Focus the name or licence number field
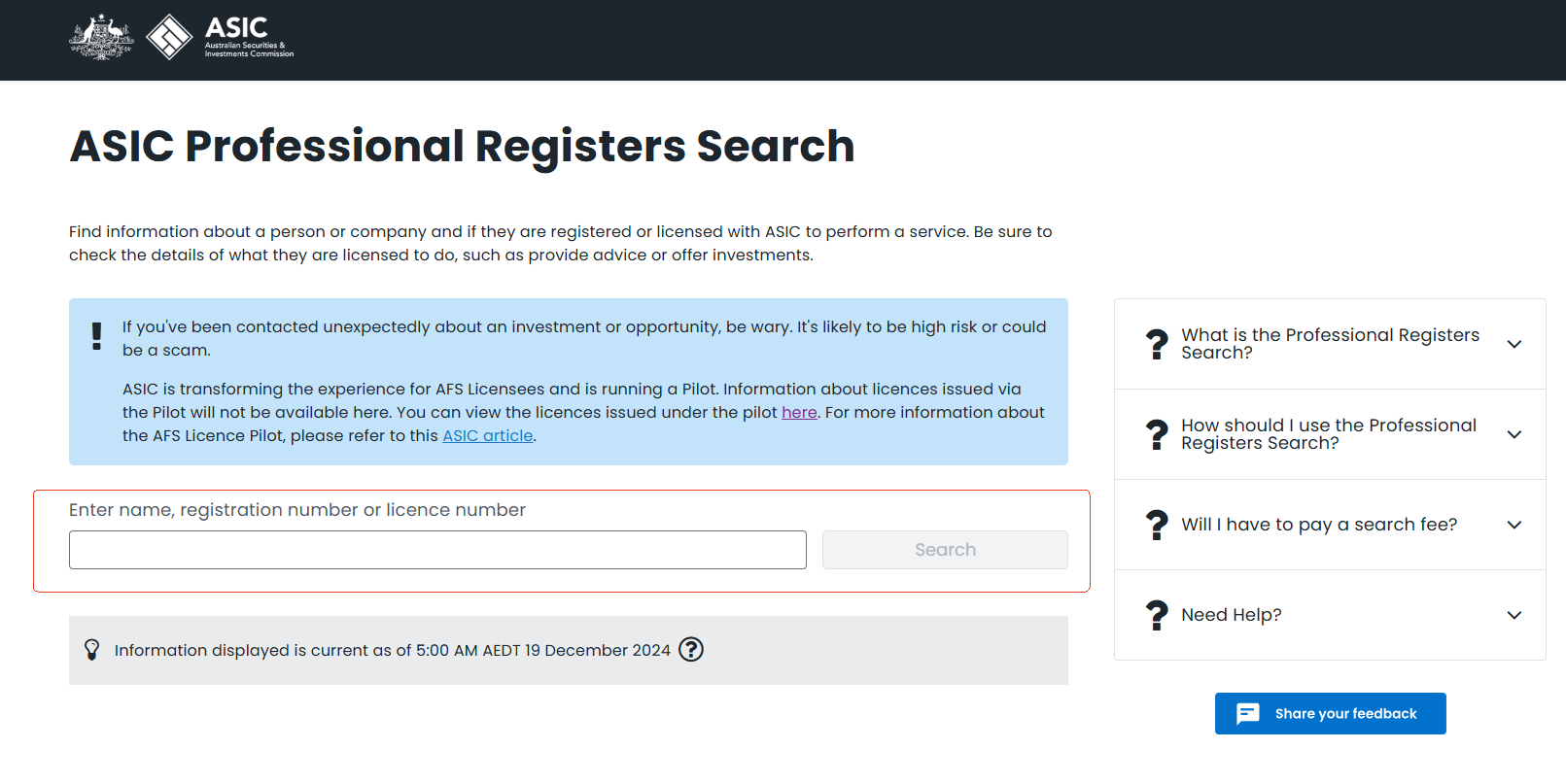Screen dimensions: 1566x784 pyautogui.click(x=437, y=550)
